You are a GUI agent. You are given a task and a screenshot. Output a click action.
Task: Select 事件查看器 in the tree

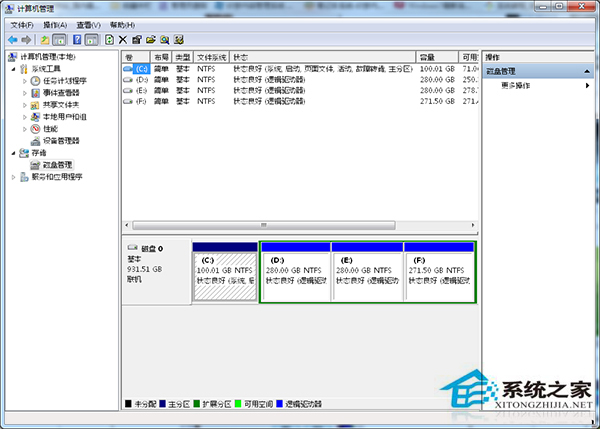click(x=61, y=93)
